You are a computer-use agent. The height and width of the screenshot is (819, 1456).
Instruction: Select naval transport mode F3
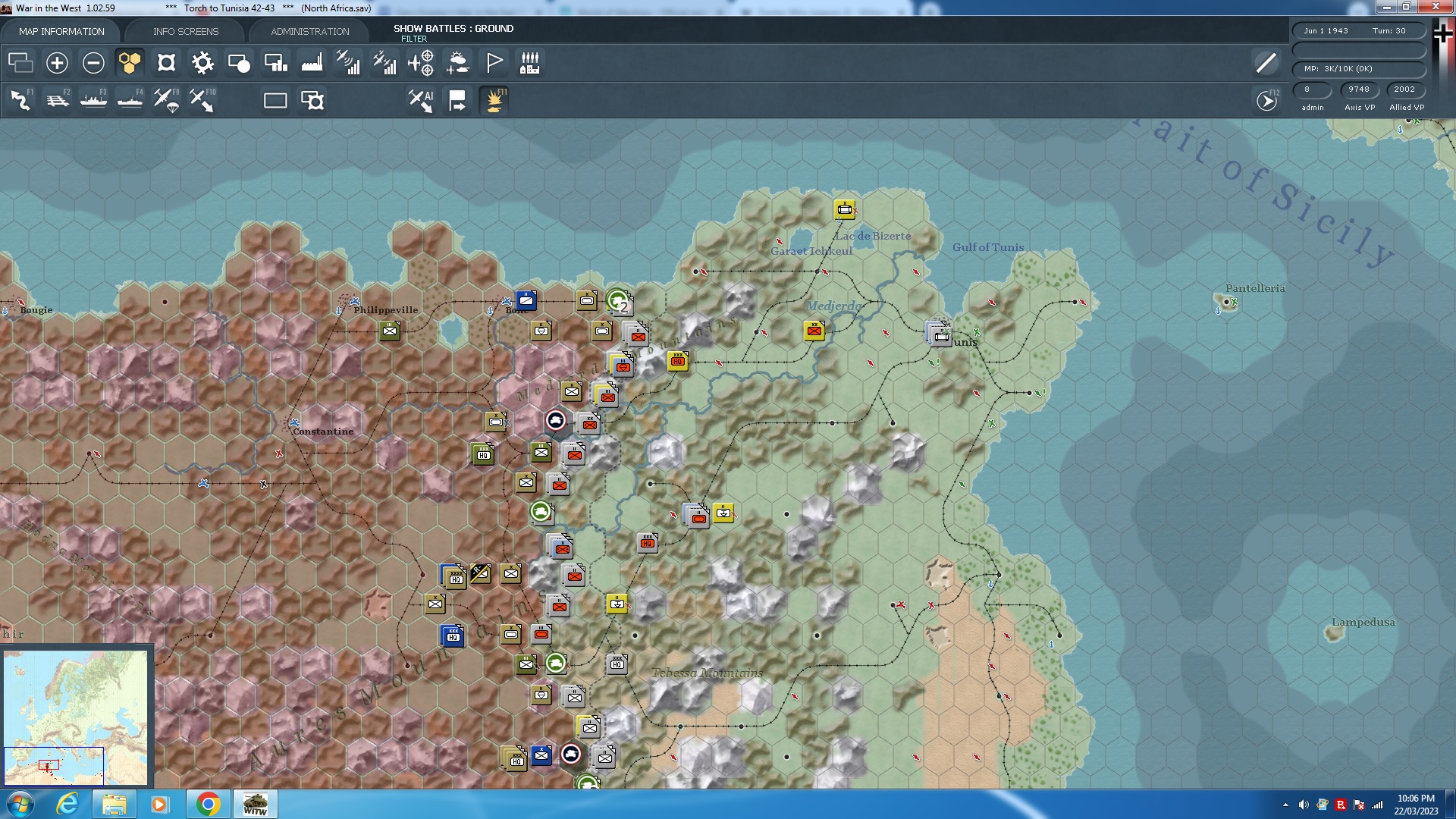93,100
